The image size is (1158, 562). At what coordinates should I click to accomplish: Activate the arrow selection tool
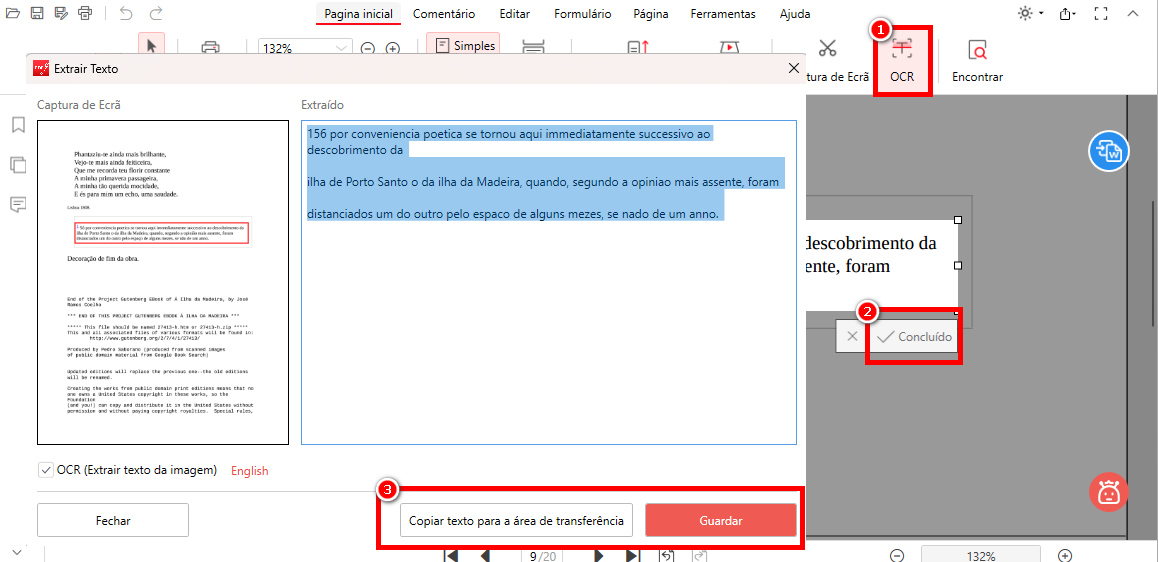tap(151, 47)
